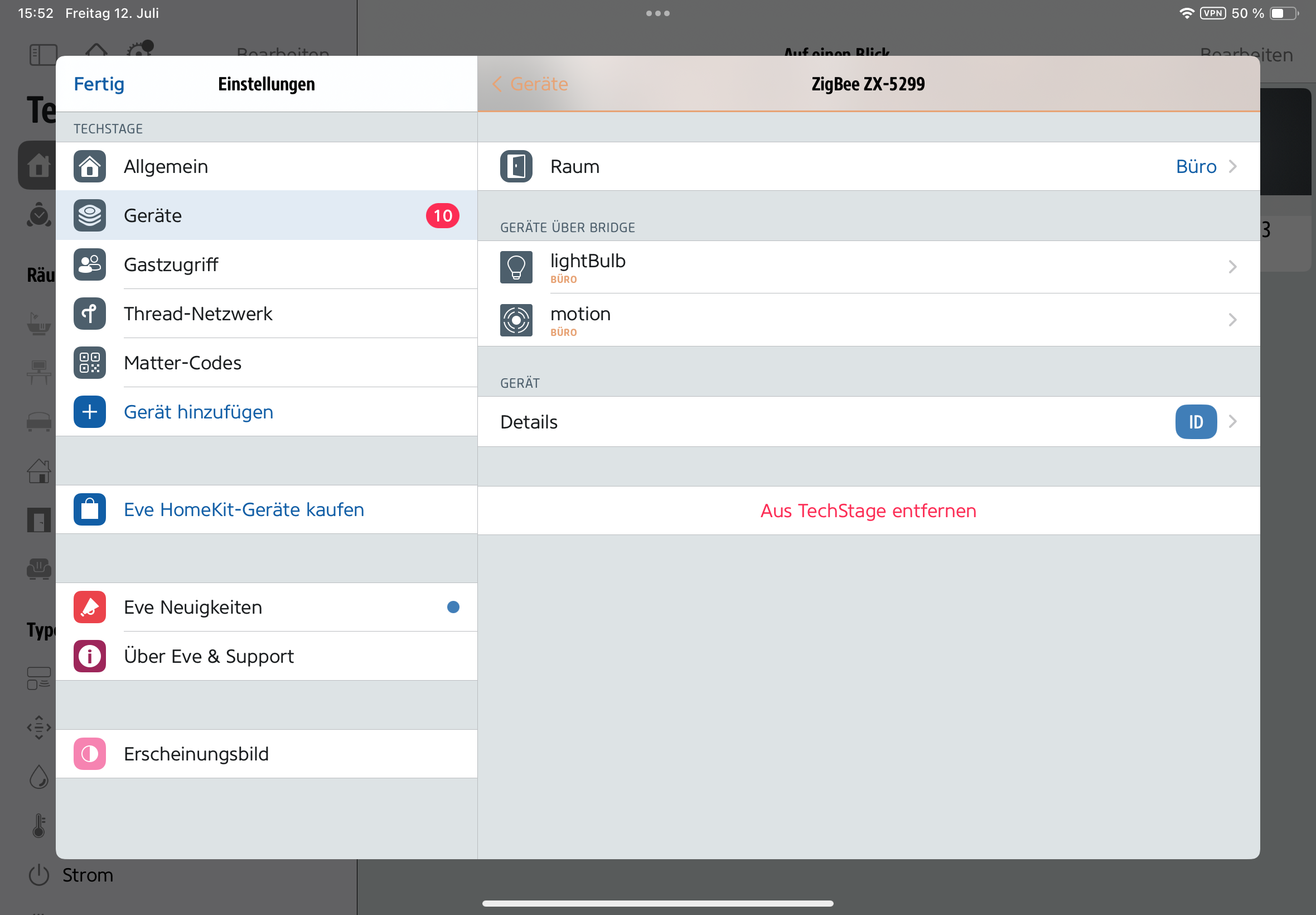1316x915 pixels.
Task: Click the Eve Neuigkeiten megaphone icon
Action: [x=89, y=607]
